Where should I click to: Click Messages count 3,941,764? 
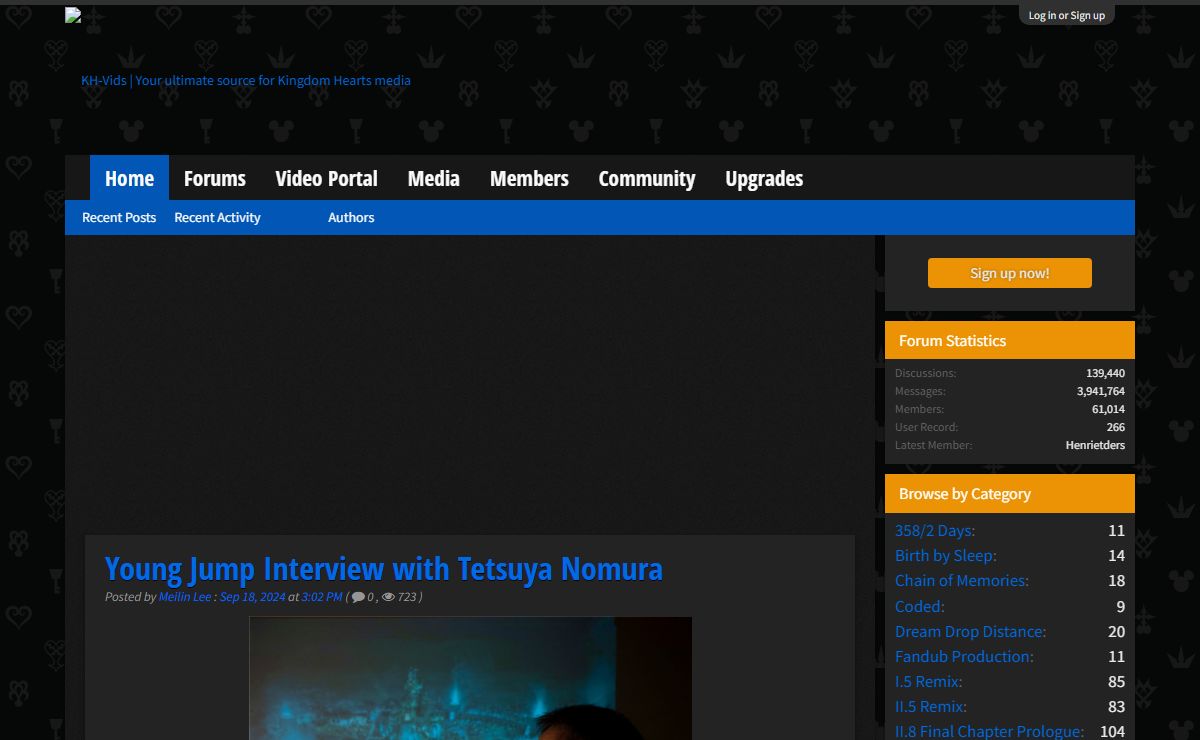1101,391
